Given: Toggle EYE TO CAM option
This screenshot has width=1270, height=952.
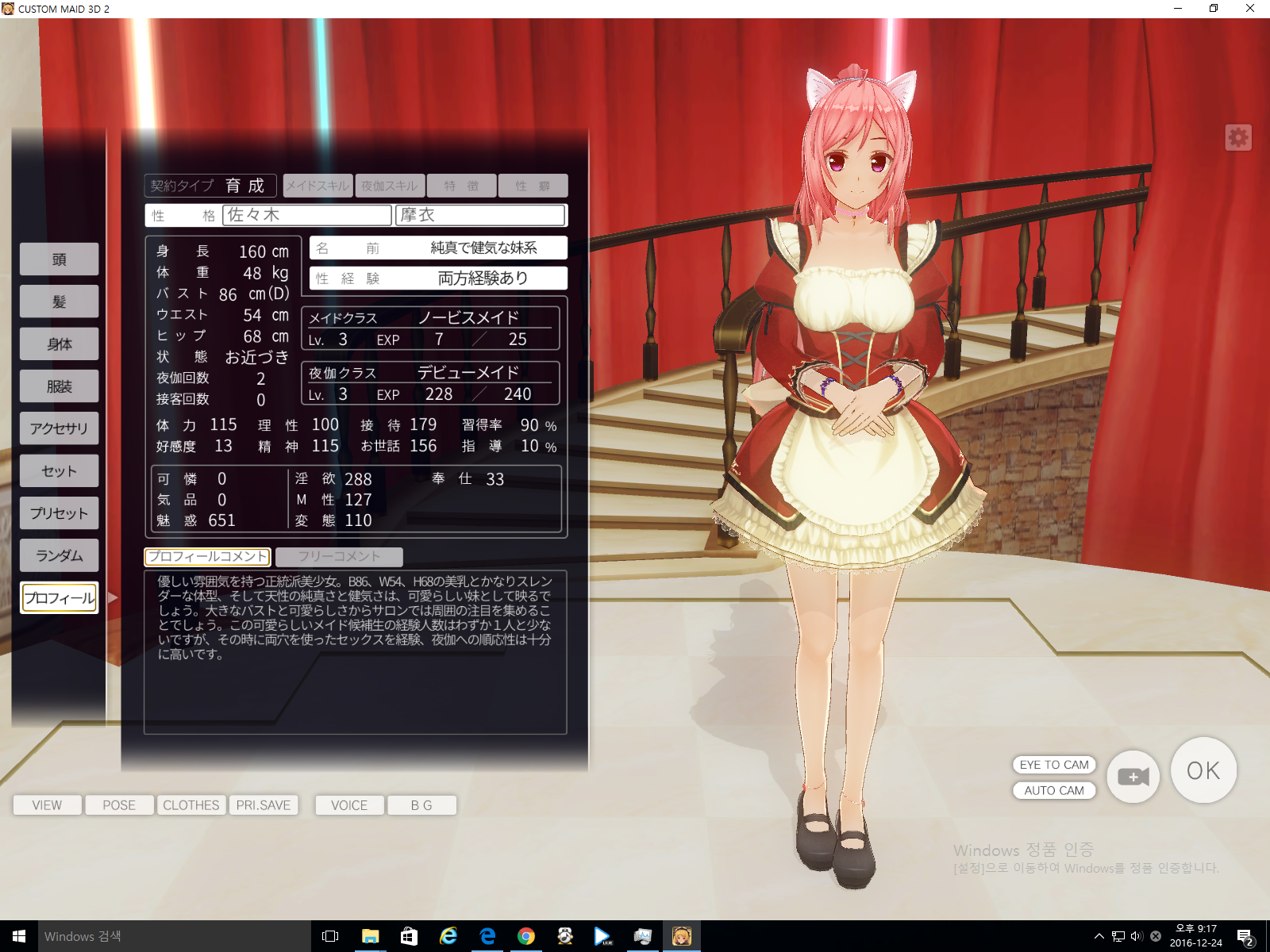Looking at the screenshot, I should pyautogui.click(x=1053, y=765).
